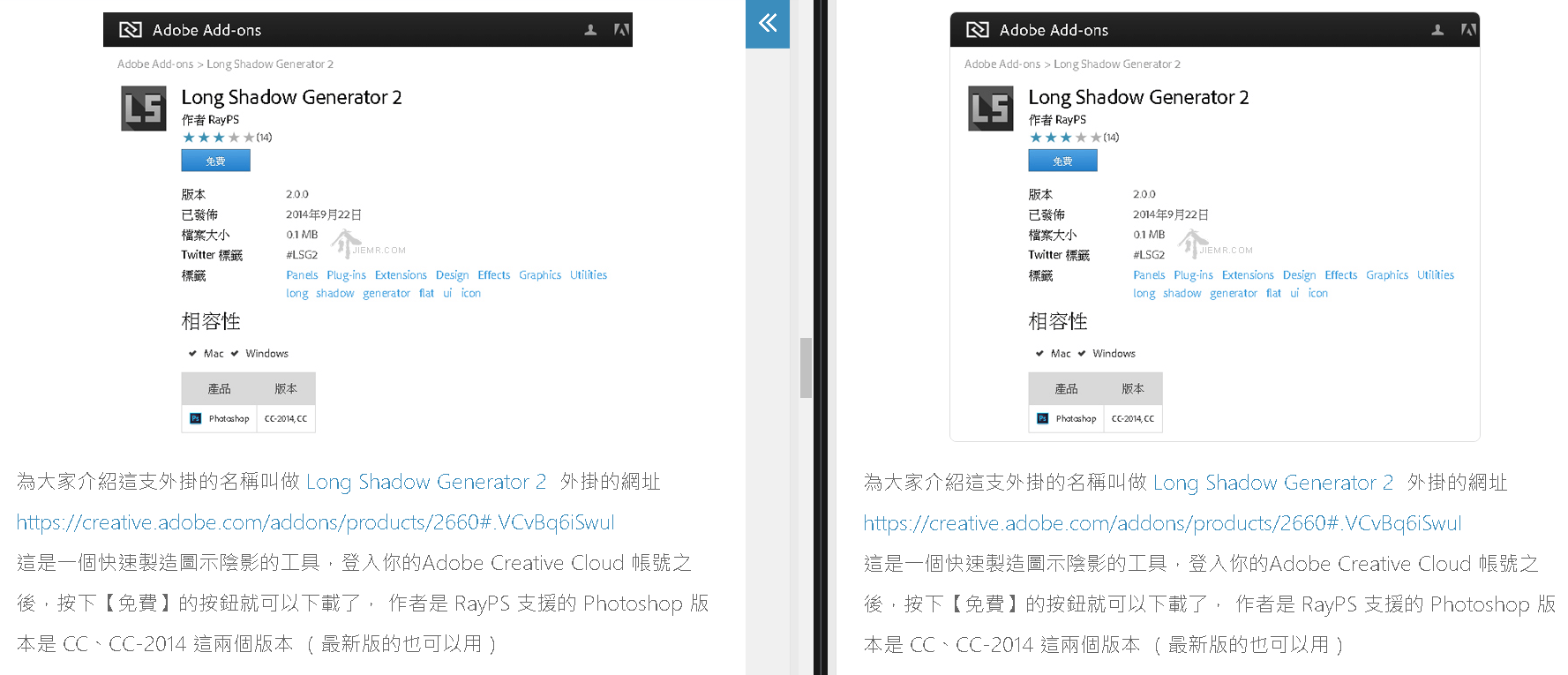Click the 'icon' tag in the left pane
Screen dimensions: 1568x675
(471, 294)
